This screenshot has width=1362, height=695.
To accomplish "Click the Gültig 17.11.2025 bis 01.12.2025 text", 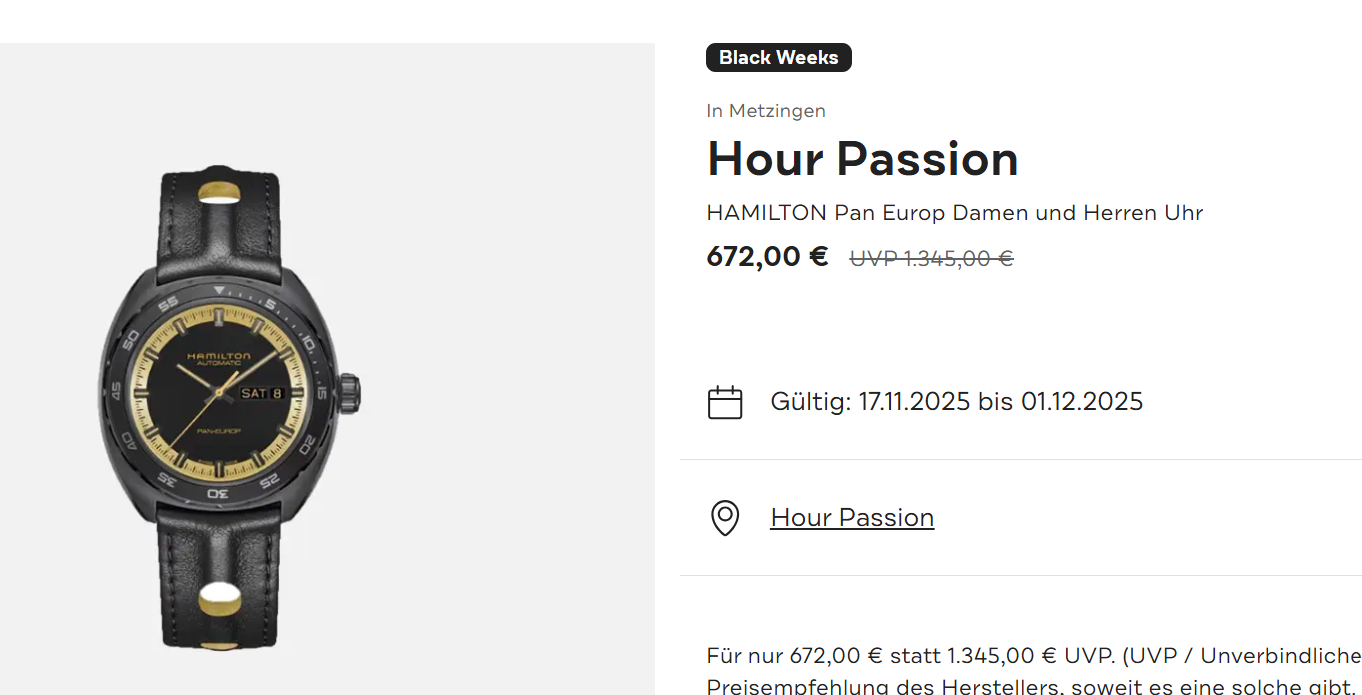I will pyautogui.click(x=956, y=402).
